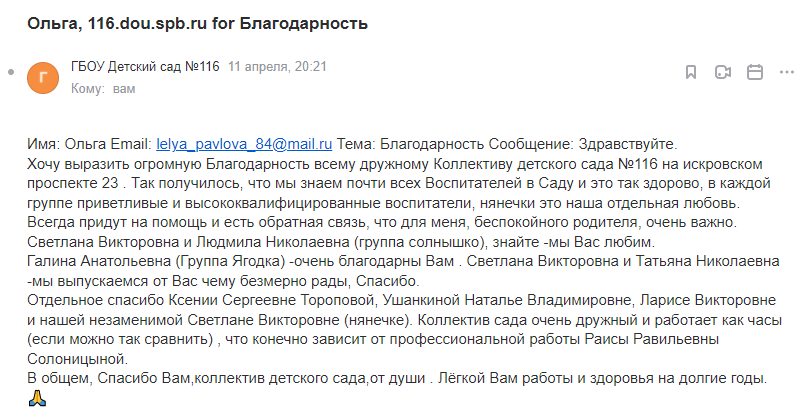
Task: Click the closing line starting "В общем, Спасибо Вам"
Action: tap(397, 378)
